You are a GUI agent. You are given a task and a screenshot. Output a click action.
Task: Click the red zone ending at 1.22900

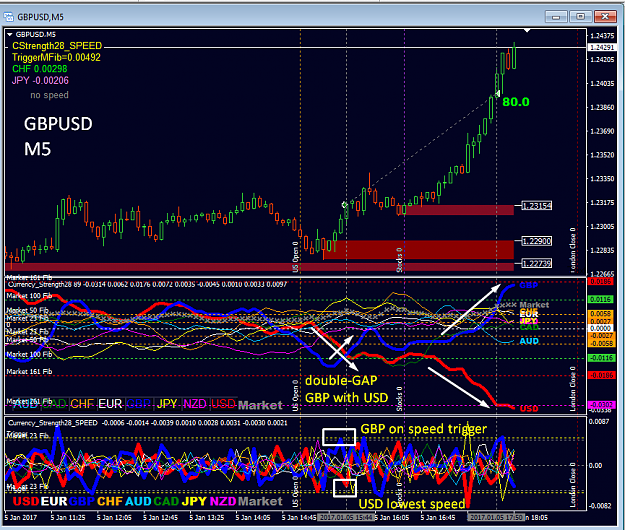pos(419,250)
